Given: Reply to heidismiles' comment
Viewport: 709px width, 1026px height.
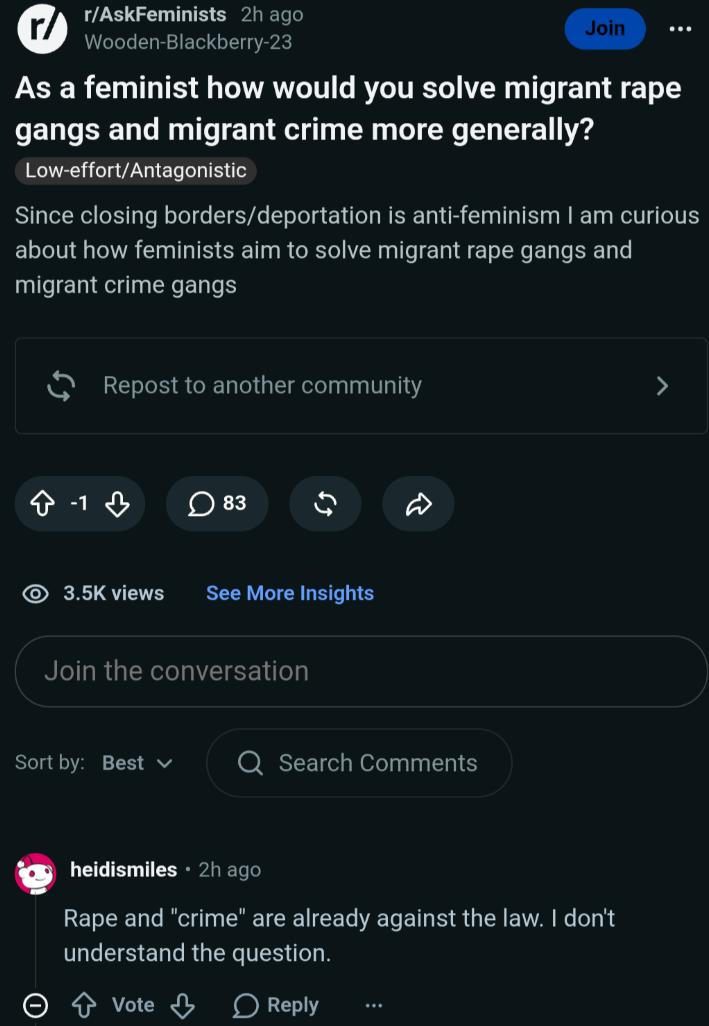Looking at the screenshot, I should click(276, 1005).
